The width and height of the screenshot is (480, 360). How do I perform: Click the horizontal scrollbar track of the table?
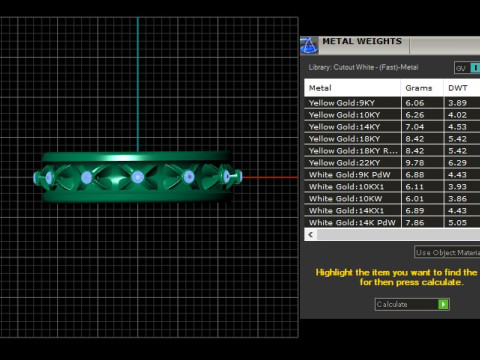[398, 235]
